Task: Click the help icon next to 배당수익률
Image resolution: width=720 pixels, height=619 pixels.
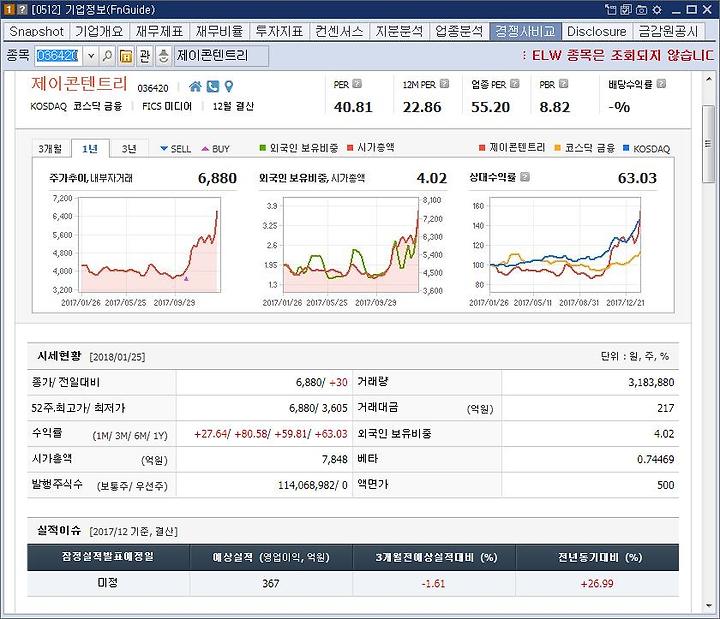Action: 661,84
